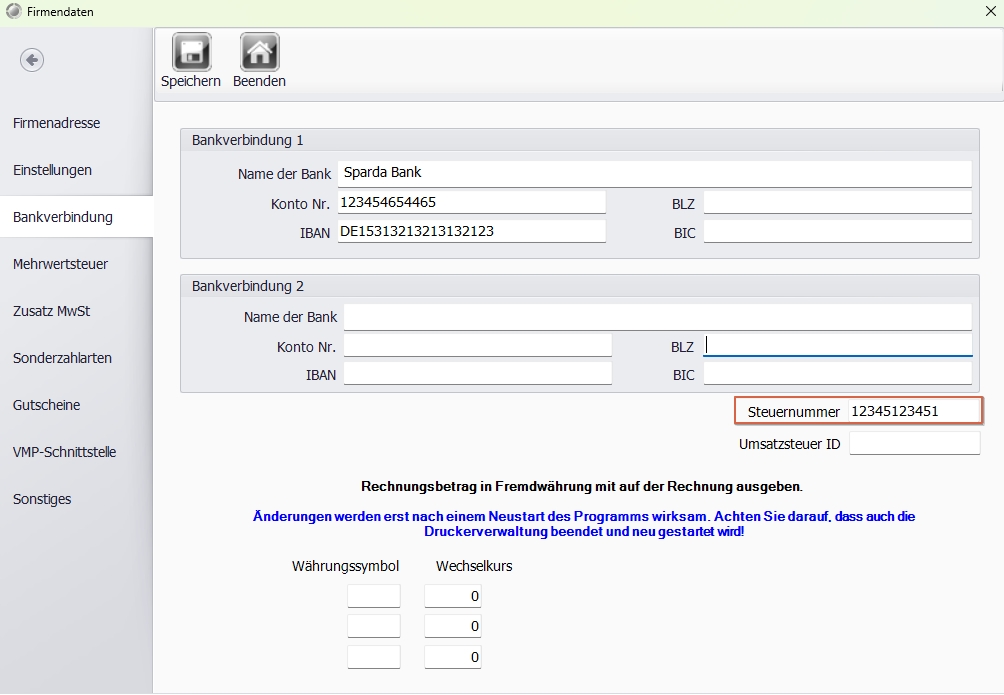Select the BIC field in Bankverbindung 2
The image size is (1004, 695).
[837, 374]
